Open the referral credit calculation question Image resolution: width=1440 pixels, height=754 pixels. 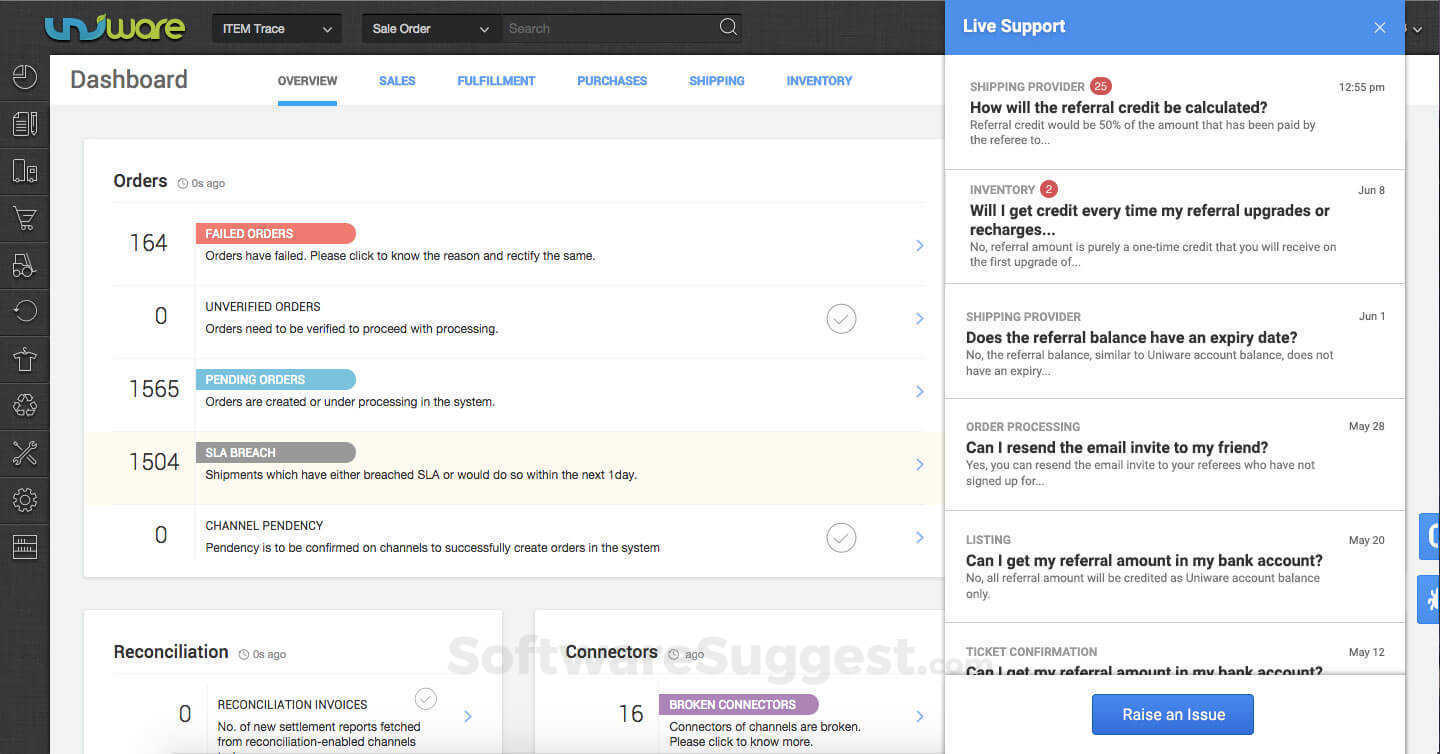(1118, 108)
